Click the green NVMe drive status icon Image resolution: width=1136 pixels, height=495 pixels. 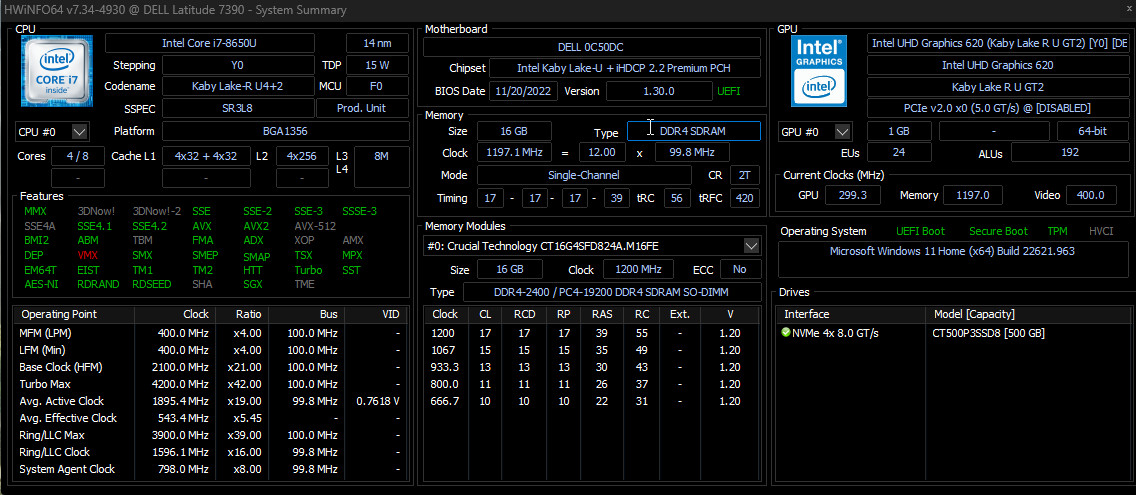[x=785, y=333]
